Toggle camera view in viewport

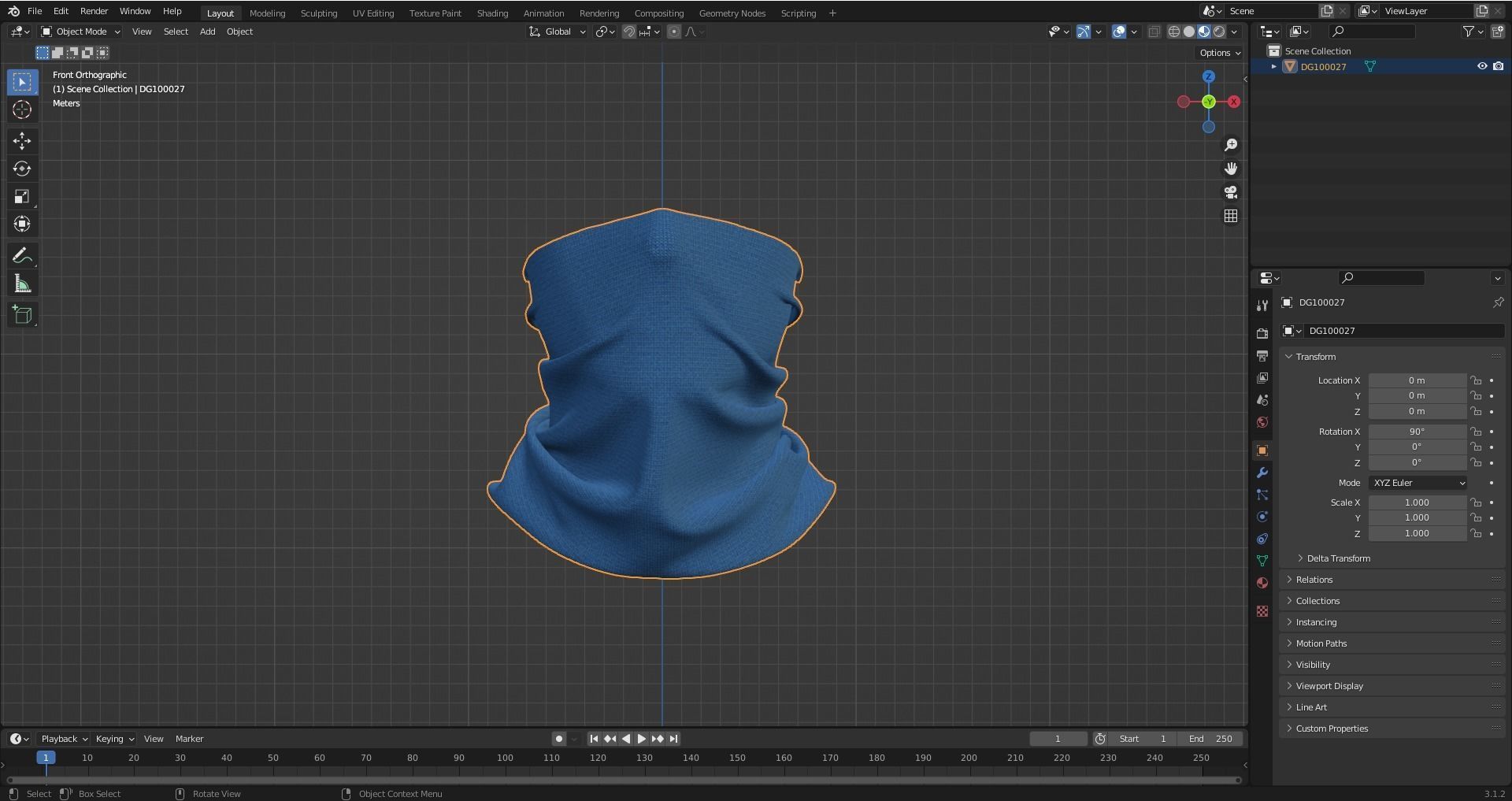click(1231, 192)
